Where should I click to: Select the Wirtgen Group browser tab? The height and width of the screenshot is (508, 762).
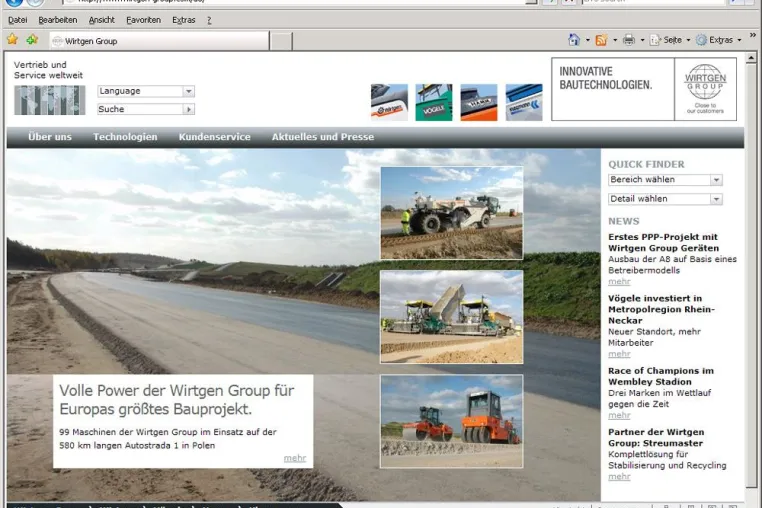(159, 41)
